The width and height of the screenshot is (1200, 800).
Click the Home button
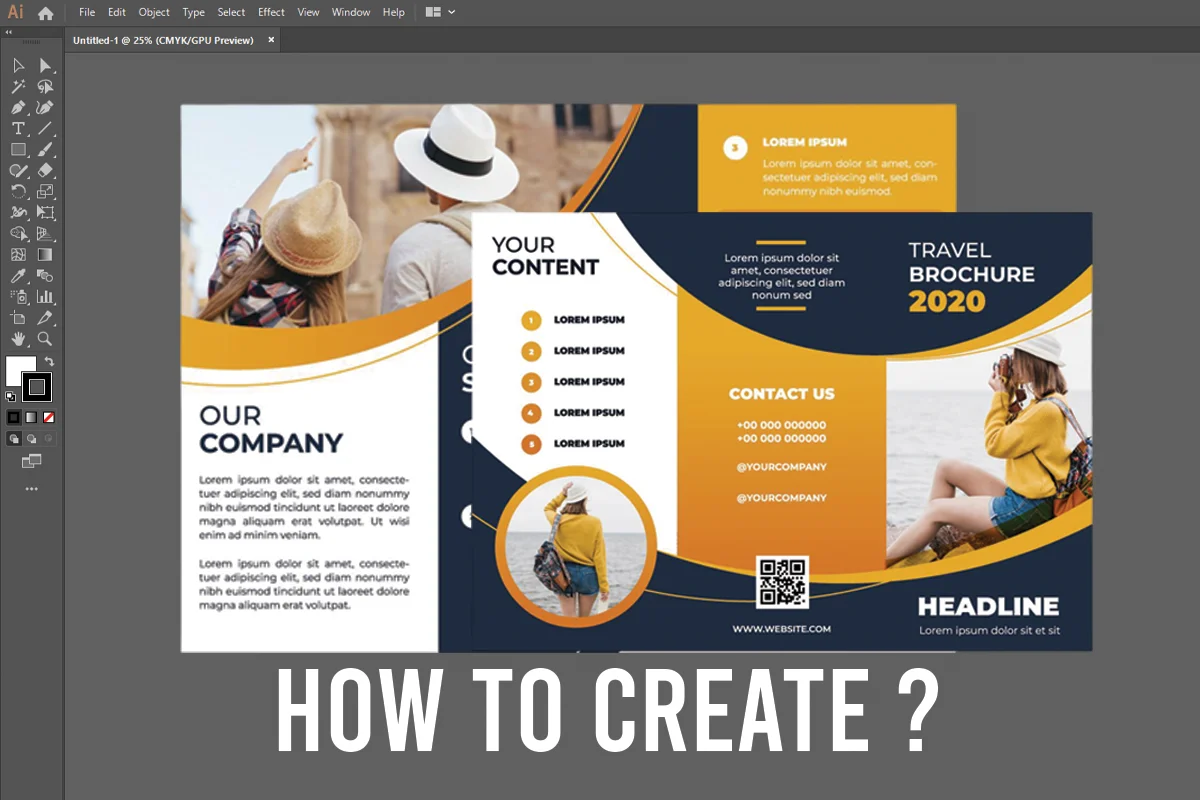[45, 13]
